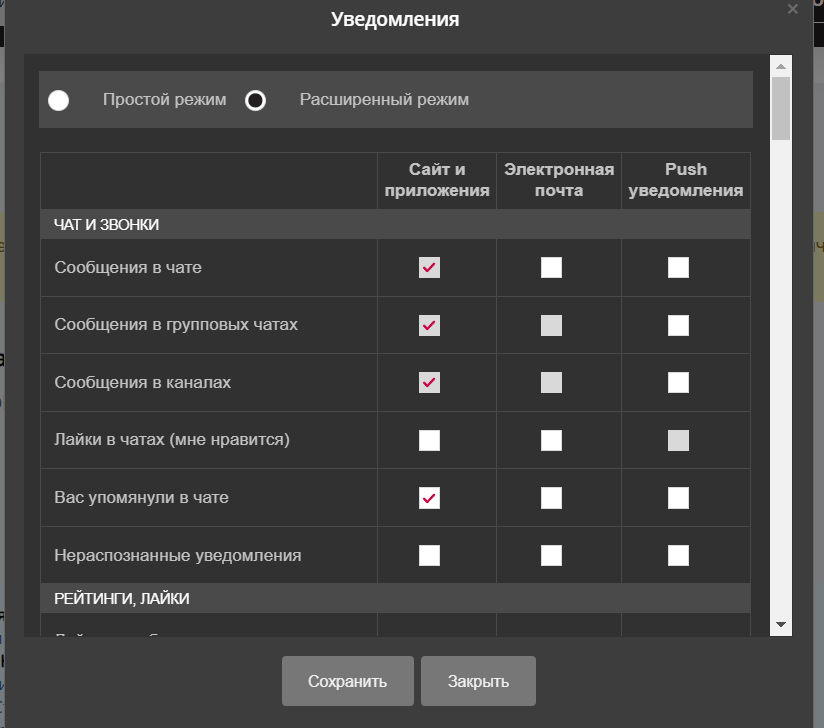Select the Расширенный режим radio button

click(256, 100)
